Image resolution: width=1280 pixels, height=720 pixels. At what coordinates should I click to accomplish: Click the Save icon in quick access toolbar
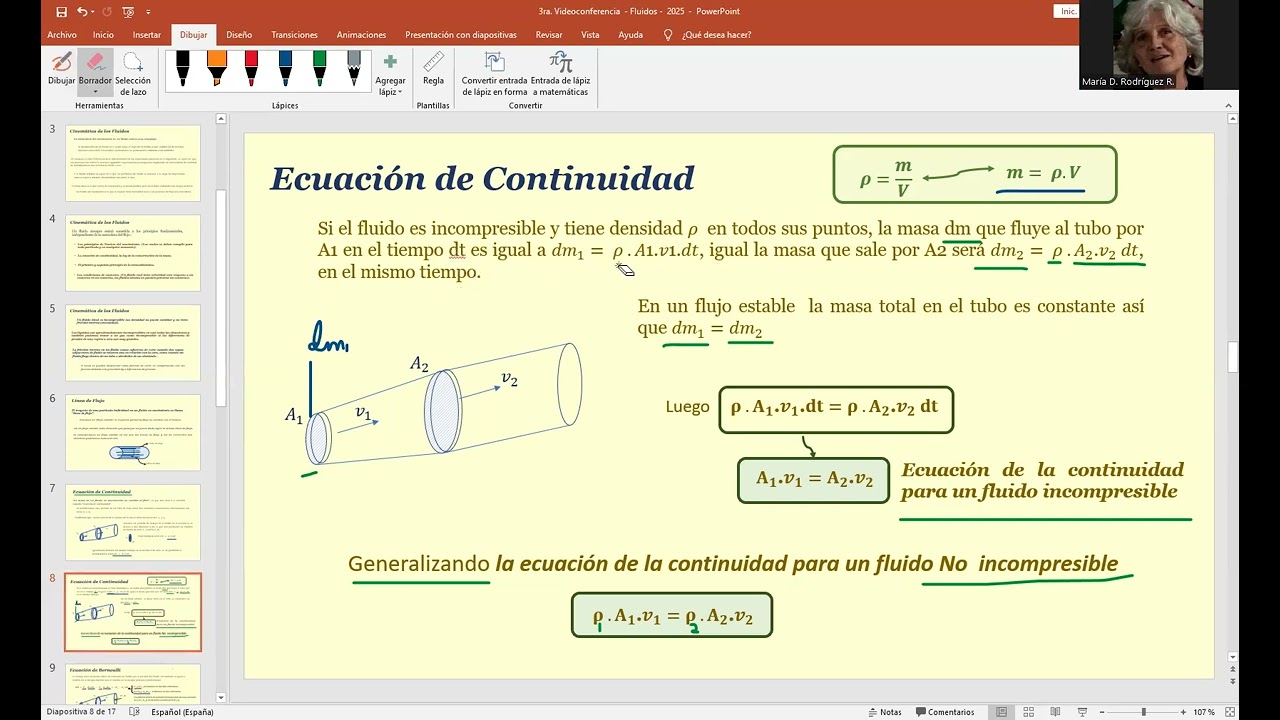click(x=62, y=12)
